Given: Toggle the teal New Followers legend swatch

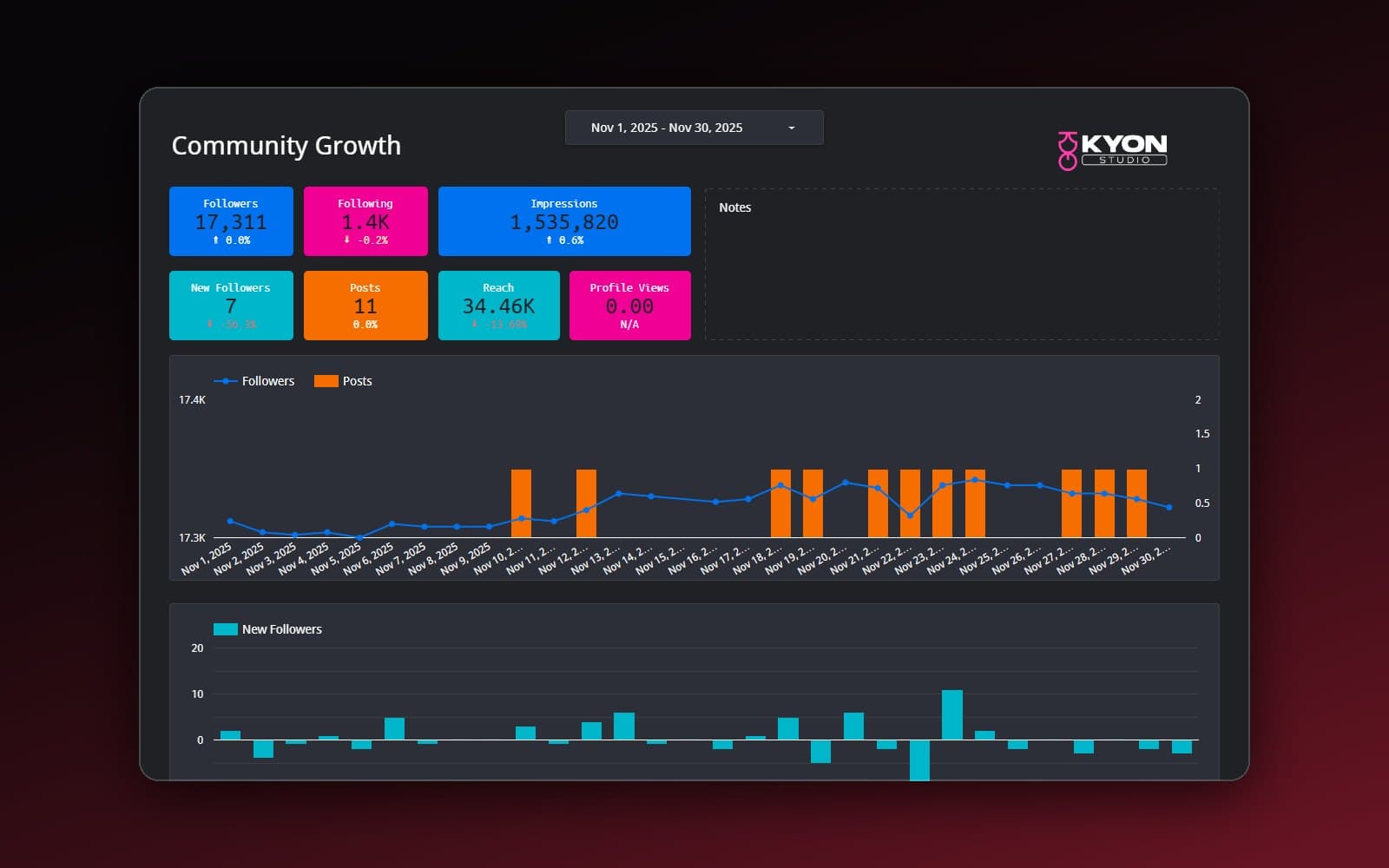Looking at the screenshot, I should coord(226,629).
